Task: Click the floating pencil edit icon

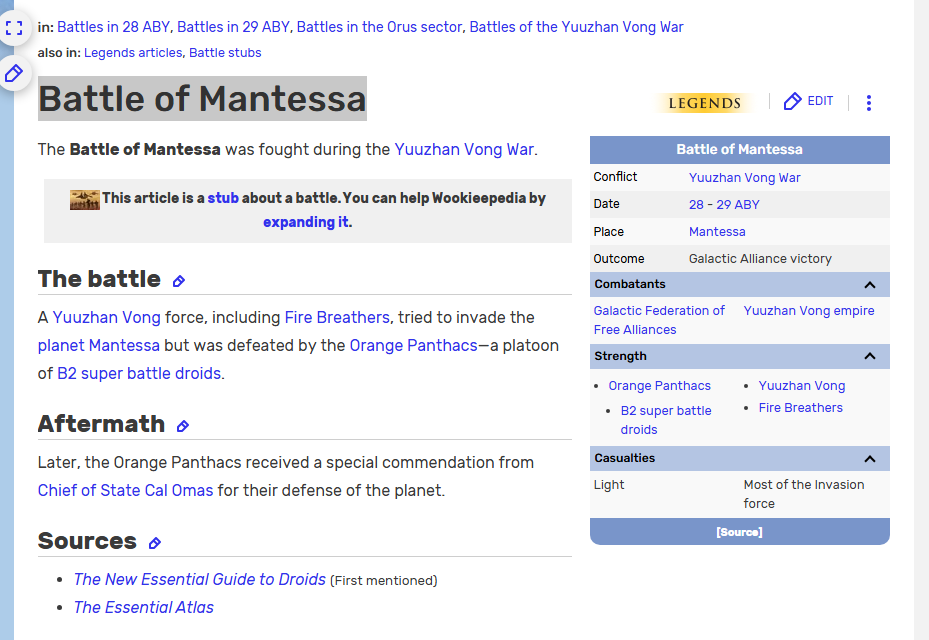Action: pyautogui.click(x=14, y=73)
